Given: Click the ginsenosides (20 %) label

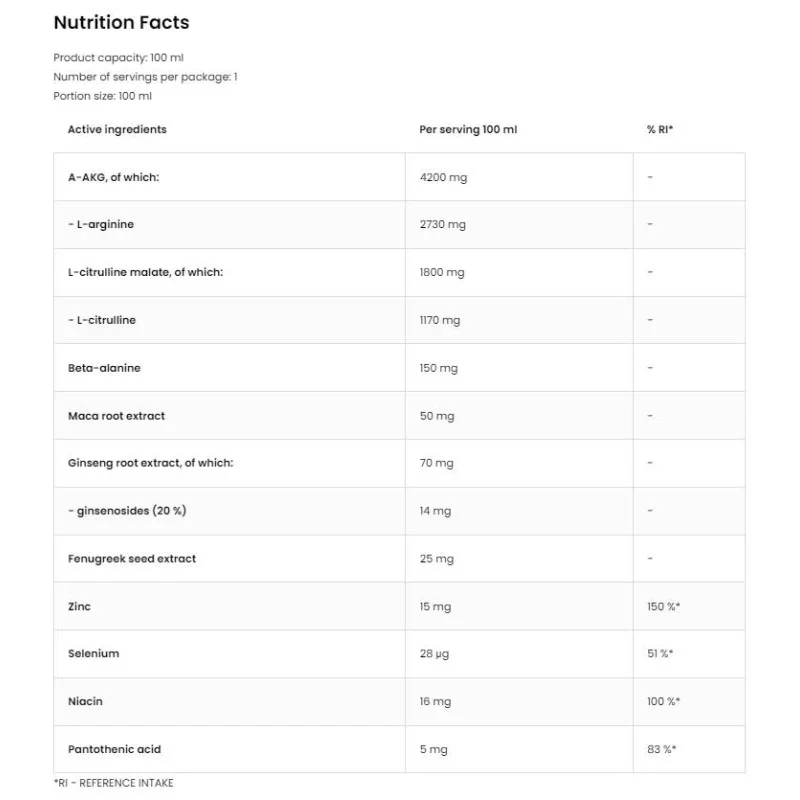Looking at the screenshot, I should click(127, 511).
